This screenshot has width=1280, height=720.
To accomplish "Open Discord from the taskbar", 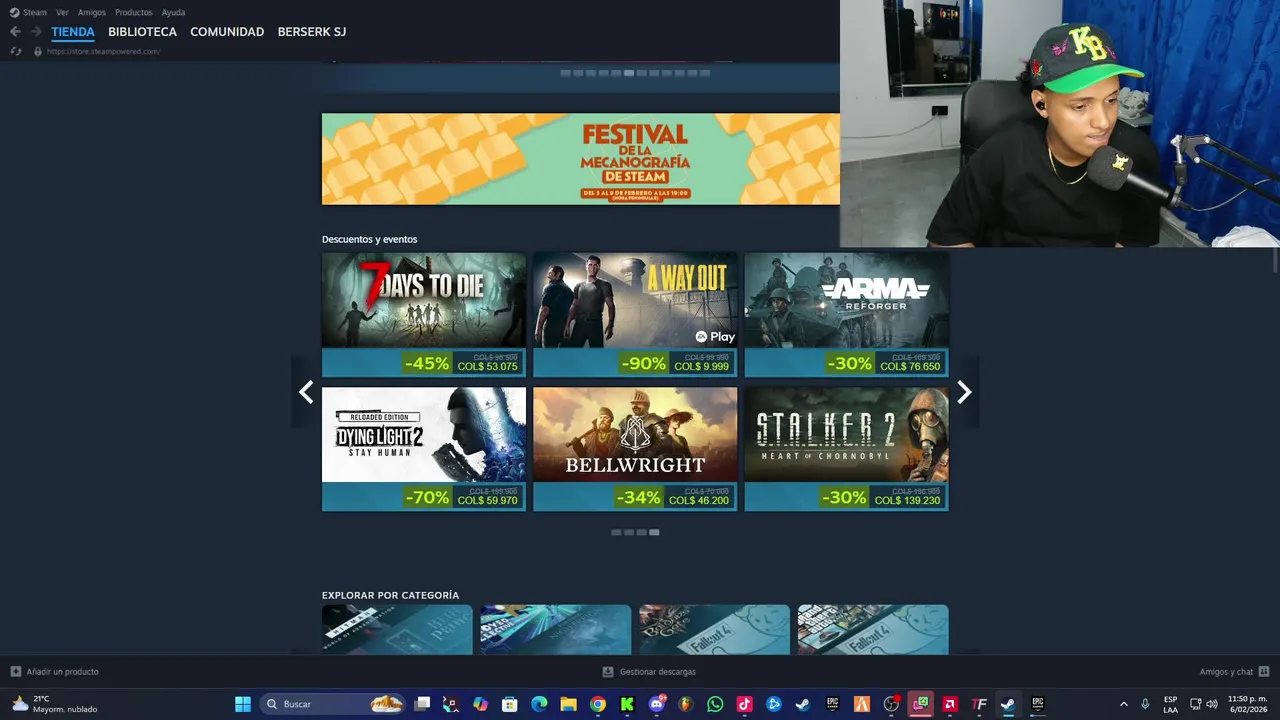I will coord(657,704).
